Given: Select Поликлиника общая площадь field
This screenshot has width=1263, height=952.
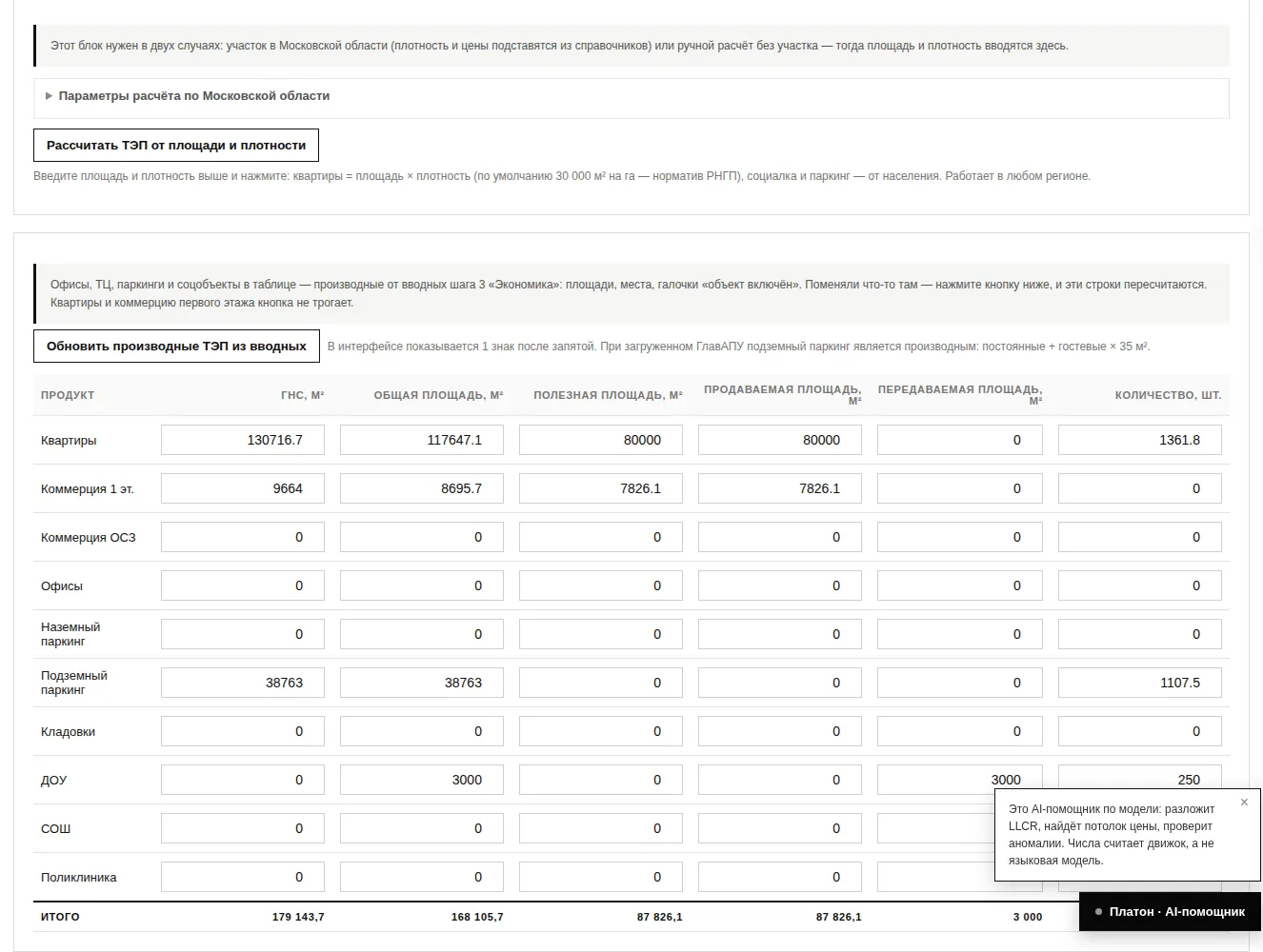Looking at the screenshot, I should tap(422, 877).
